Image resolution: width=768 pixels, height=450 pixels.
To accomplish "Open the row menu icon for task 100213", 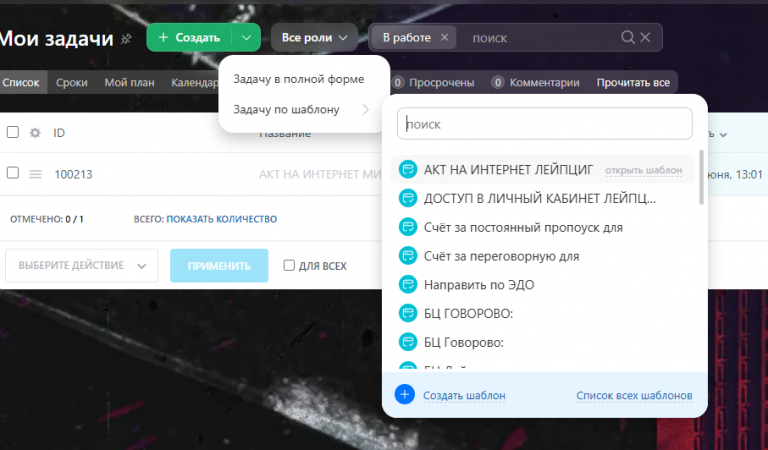I will [35, 174].
